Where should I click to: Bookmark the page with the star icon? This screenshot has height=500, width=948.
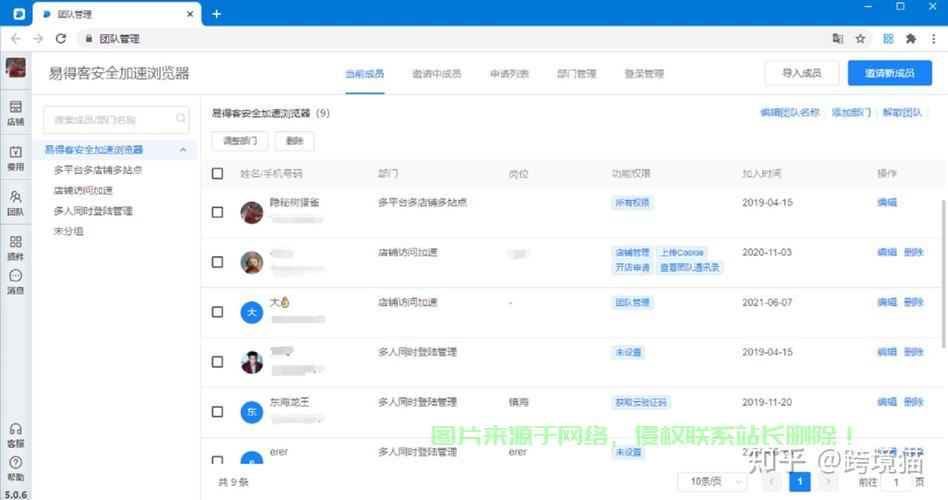coord(860,39)
